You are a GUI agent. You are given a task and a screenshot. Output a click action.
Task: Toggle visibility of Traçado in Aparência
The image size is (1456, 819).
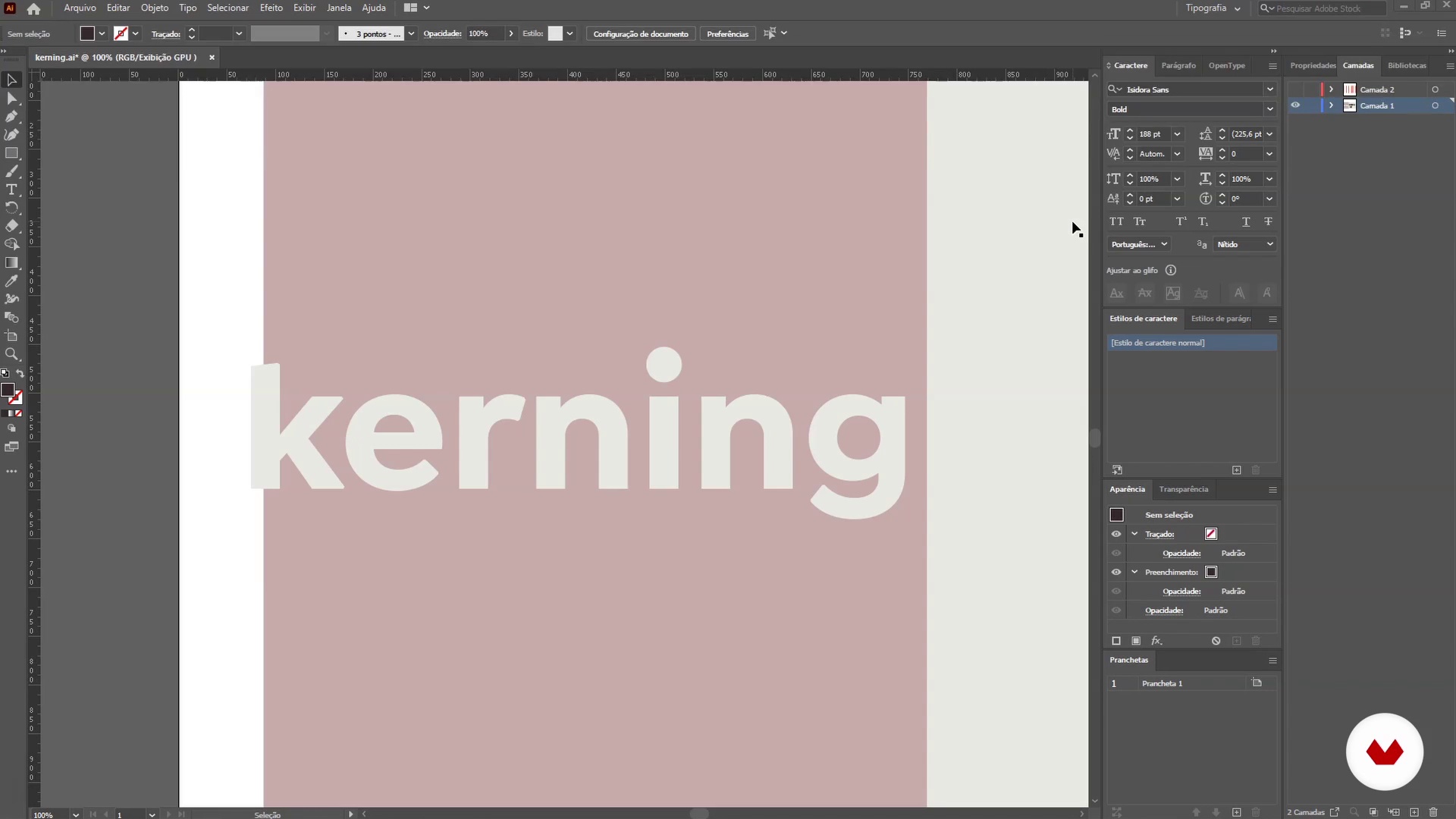coord(1116,534)
